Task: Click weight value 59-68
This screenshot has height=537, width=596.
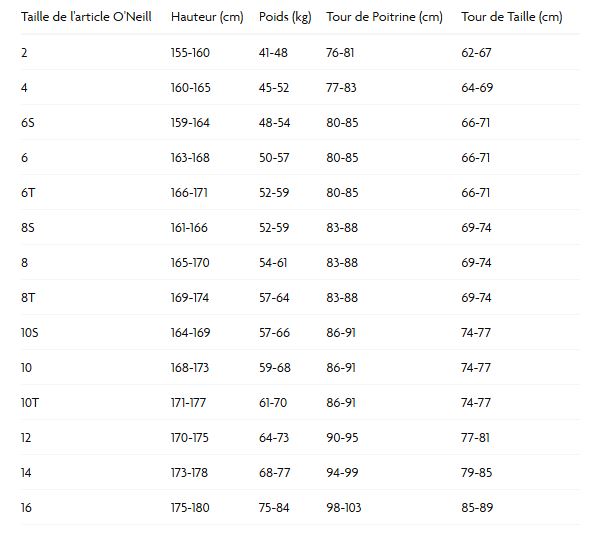Action: click(275, 368)
